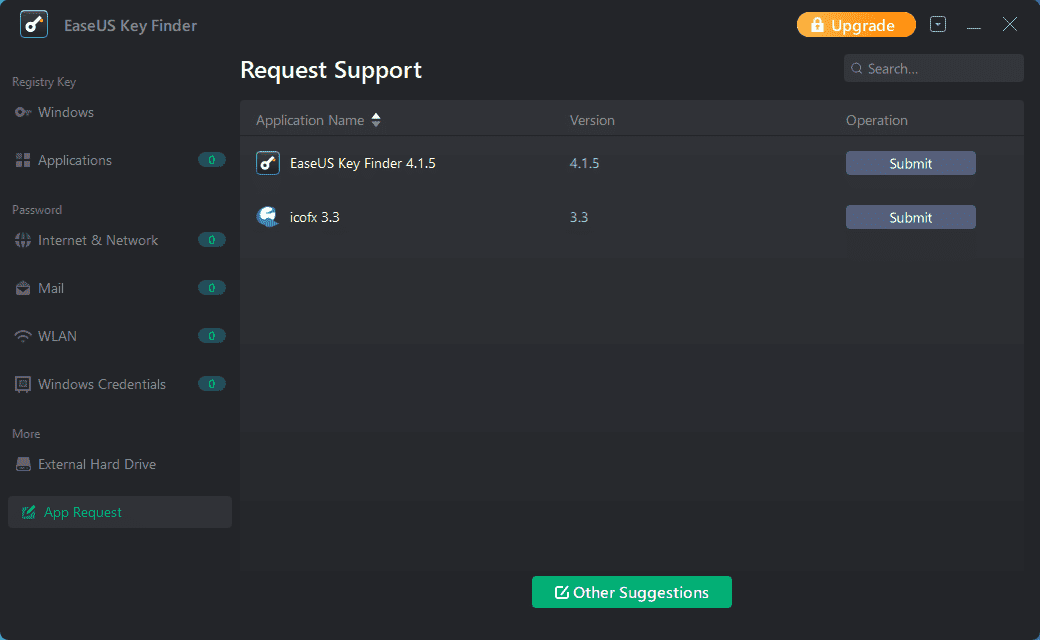Select icofx 3.3 row name
The width and height of the screenshot is (1040, 640).
(314, 217)
